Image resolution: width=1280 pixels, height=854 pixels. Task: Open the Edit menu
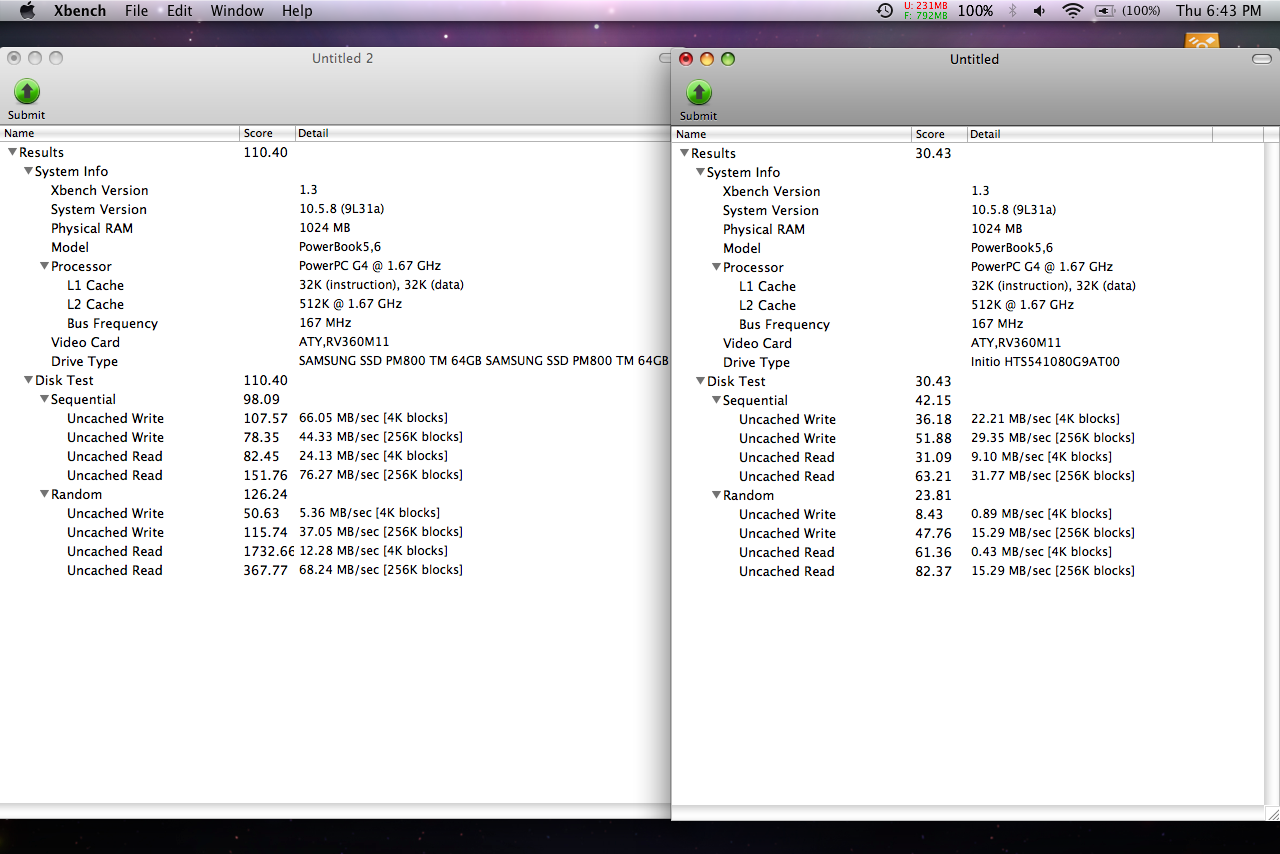[180, 11]
